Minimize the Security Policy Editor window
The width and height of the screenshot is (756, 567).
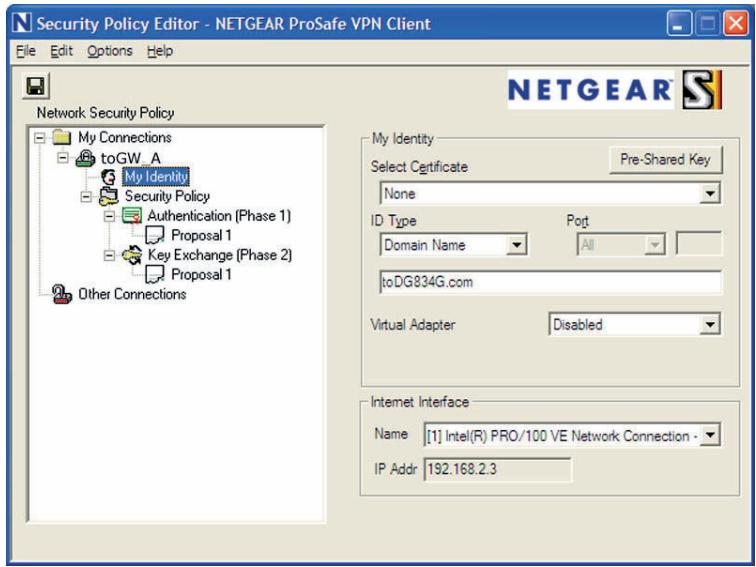point(679,24)
